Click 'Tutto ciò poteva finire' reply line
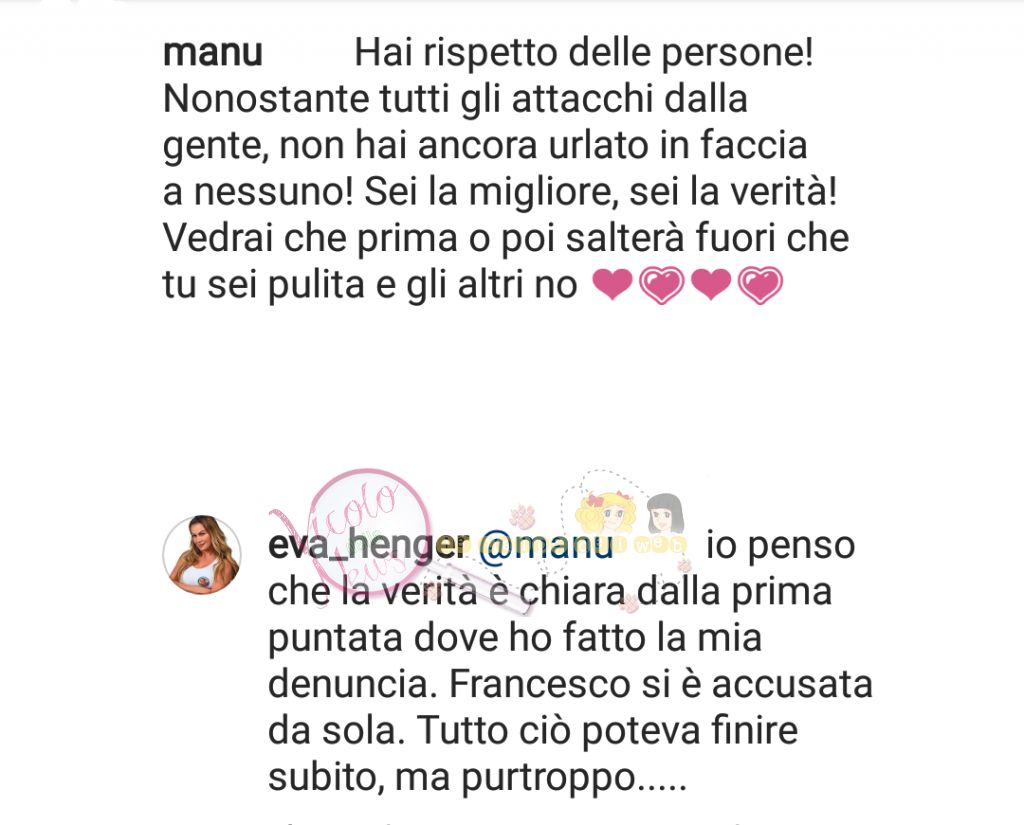 click(607, 731)
